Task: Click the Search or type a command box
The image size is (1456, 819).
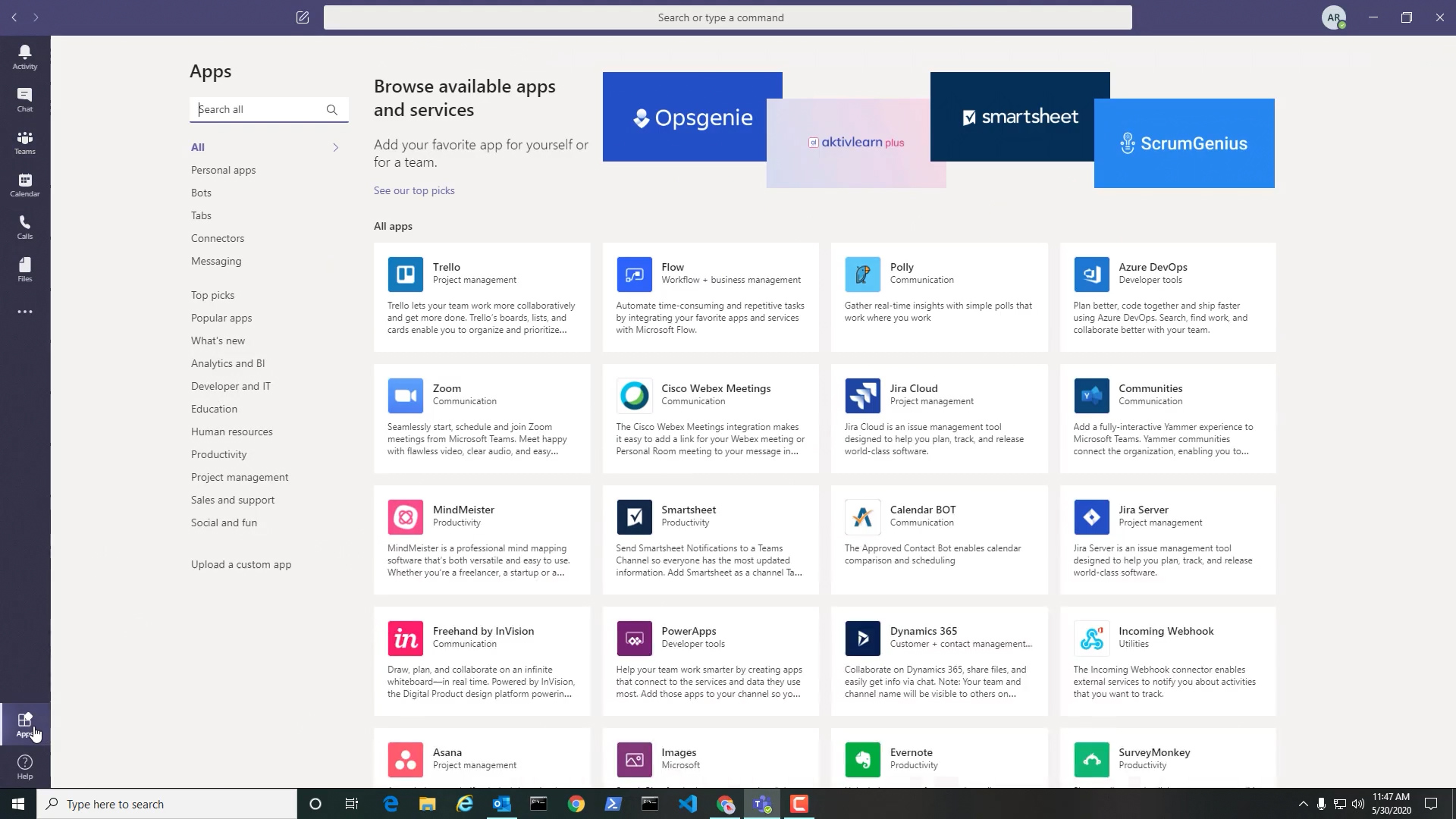Action: tap(728, 17)
